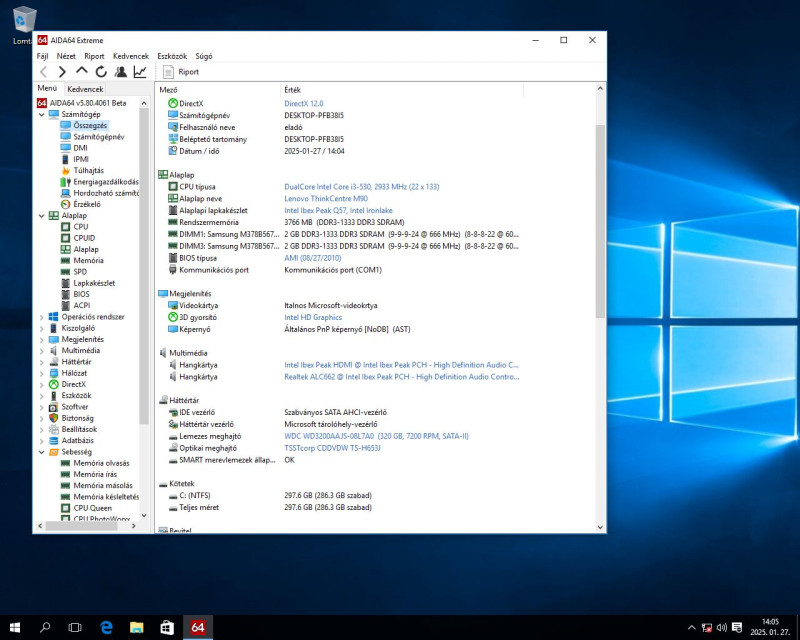
Task: Click the user profile toolbar icon
Action: (121, 72)
